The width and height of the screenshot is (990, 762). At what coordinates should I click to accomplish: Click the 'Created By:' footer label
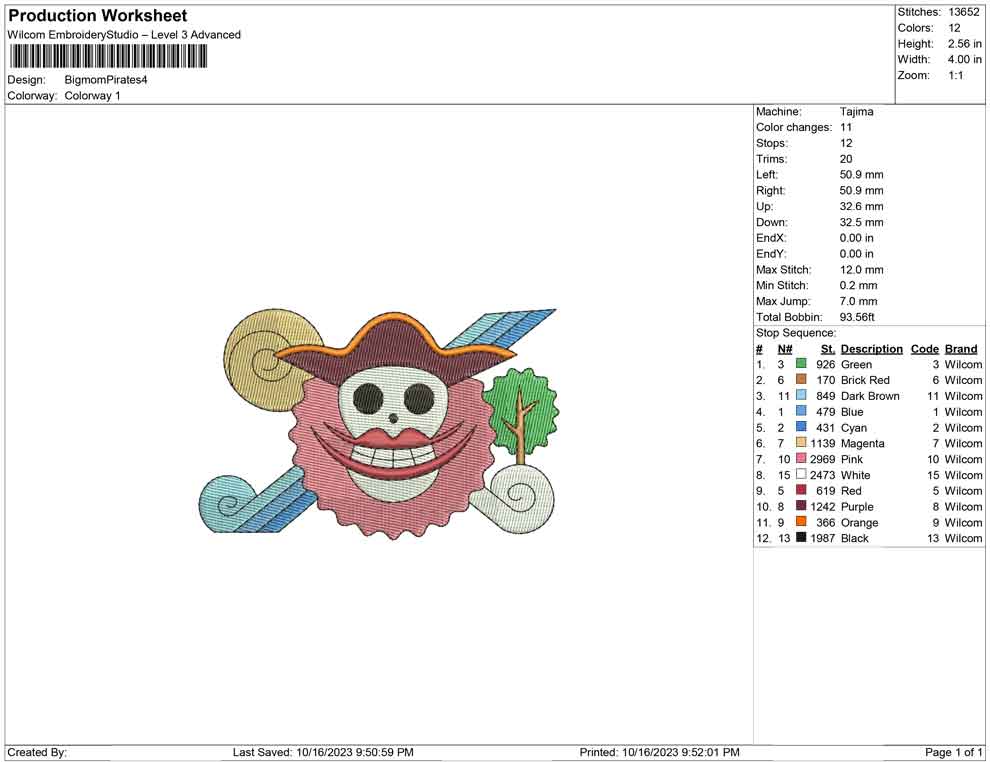click(x=37, y=752)
